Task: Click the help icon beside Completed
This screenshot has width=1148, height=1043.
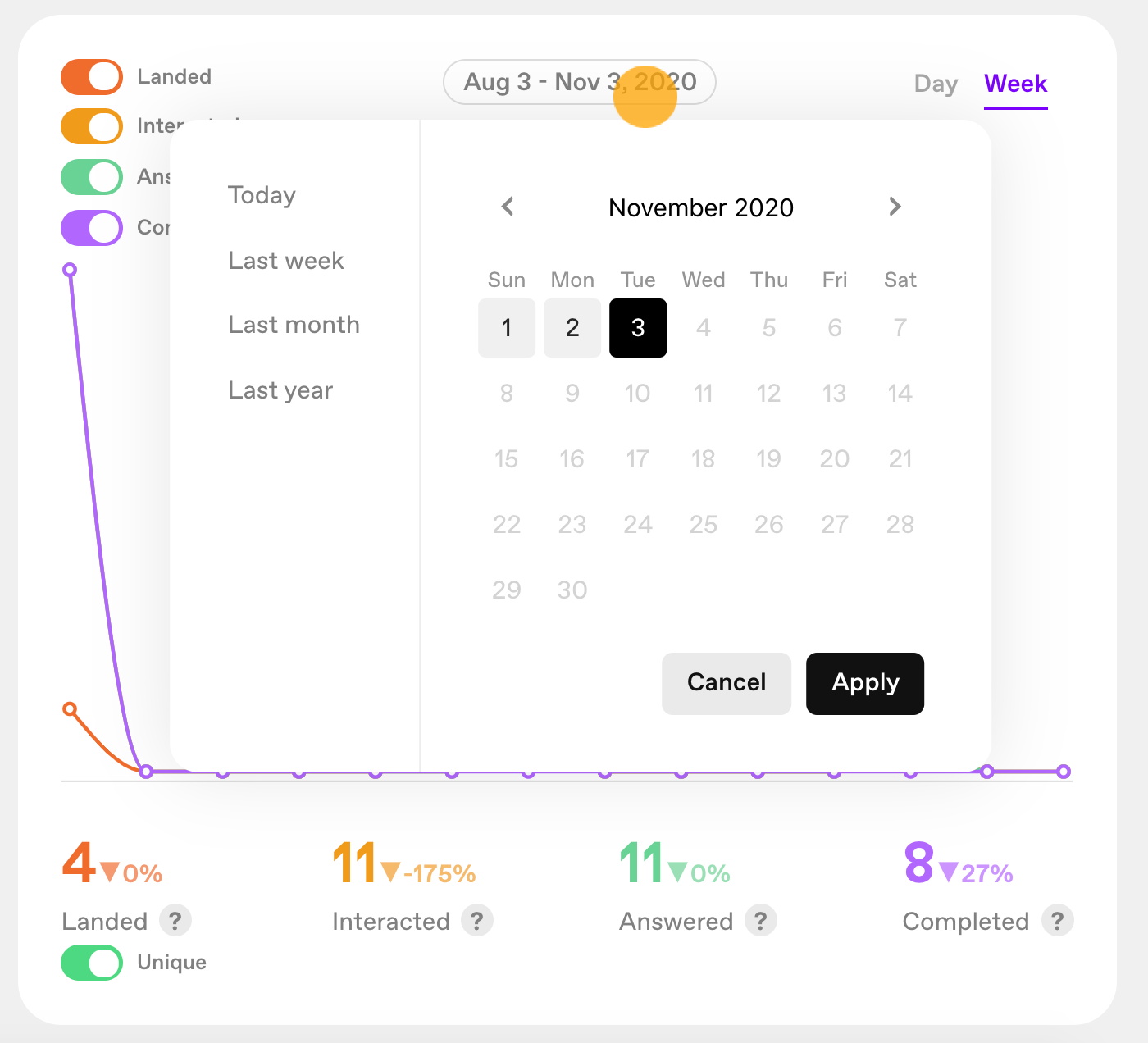Action: coord(1058,921)
